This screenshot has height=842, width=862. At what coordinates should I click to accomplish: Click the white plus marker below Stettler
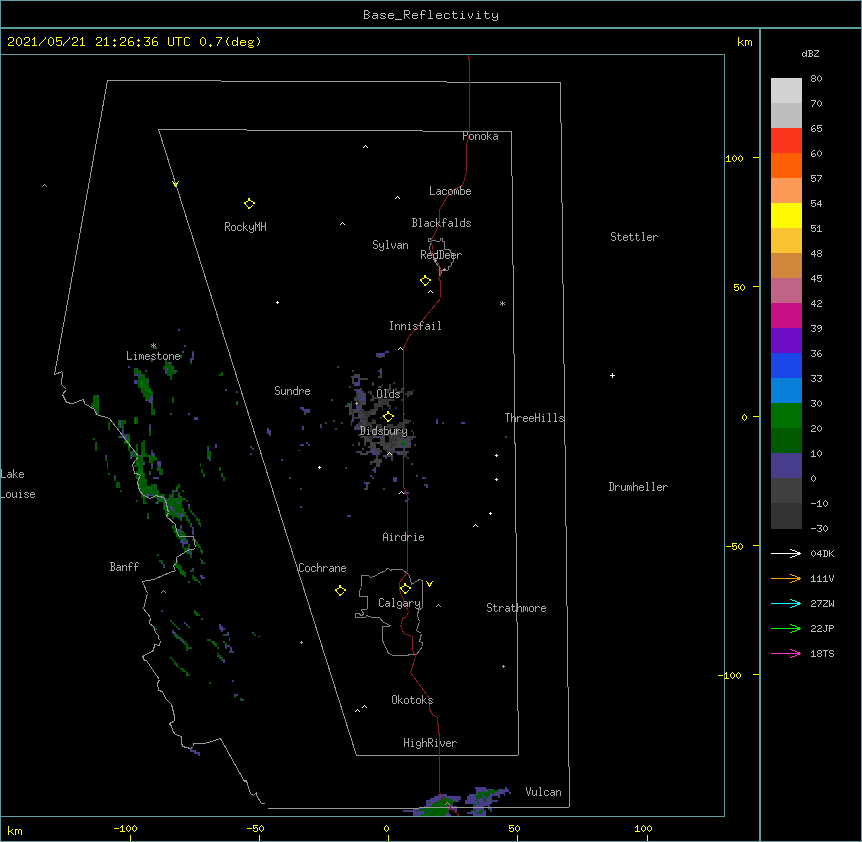[x=612, y=375]
